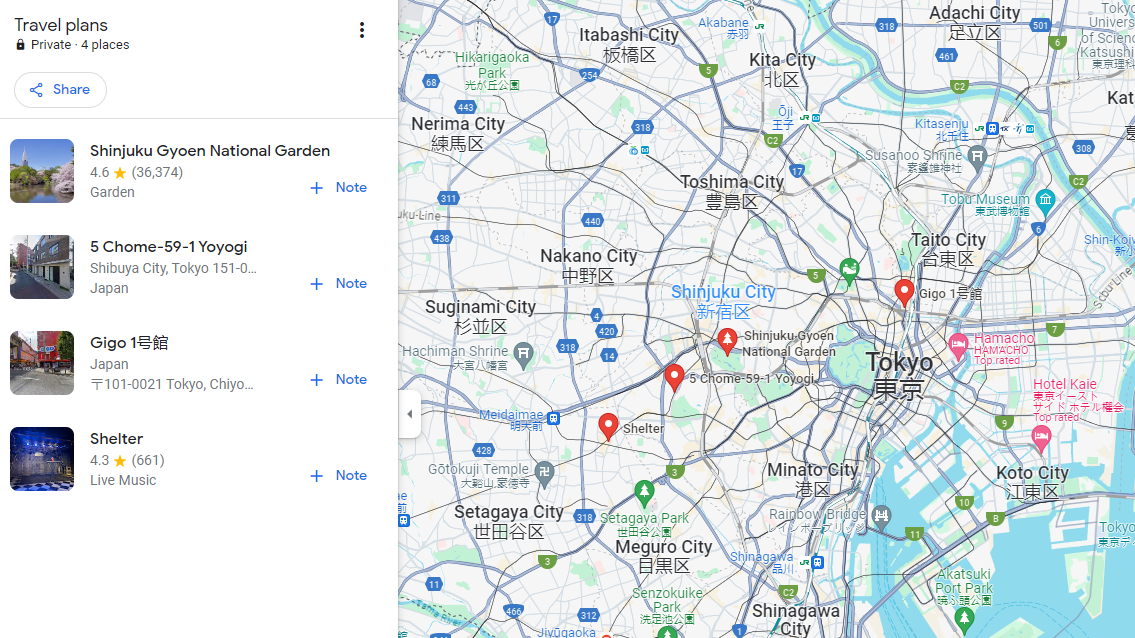This screenshot has width=1135, height=638.
Task: Add a note to Shinjuku Gyoen National Garden
Action: tap(338, 188)
